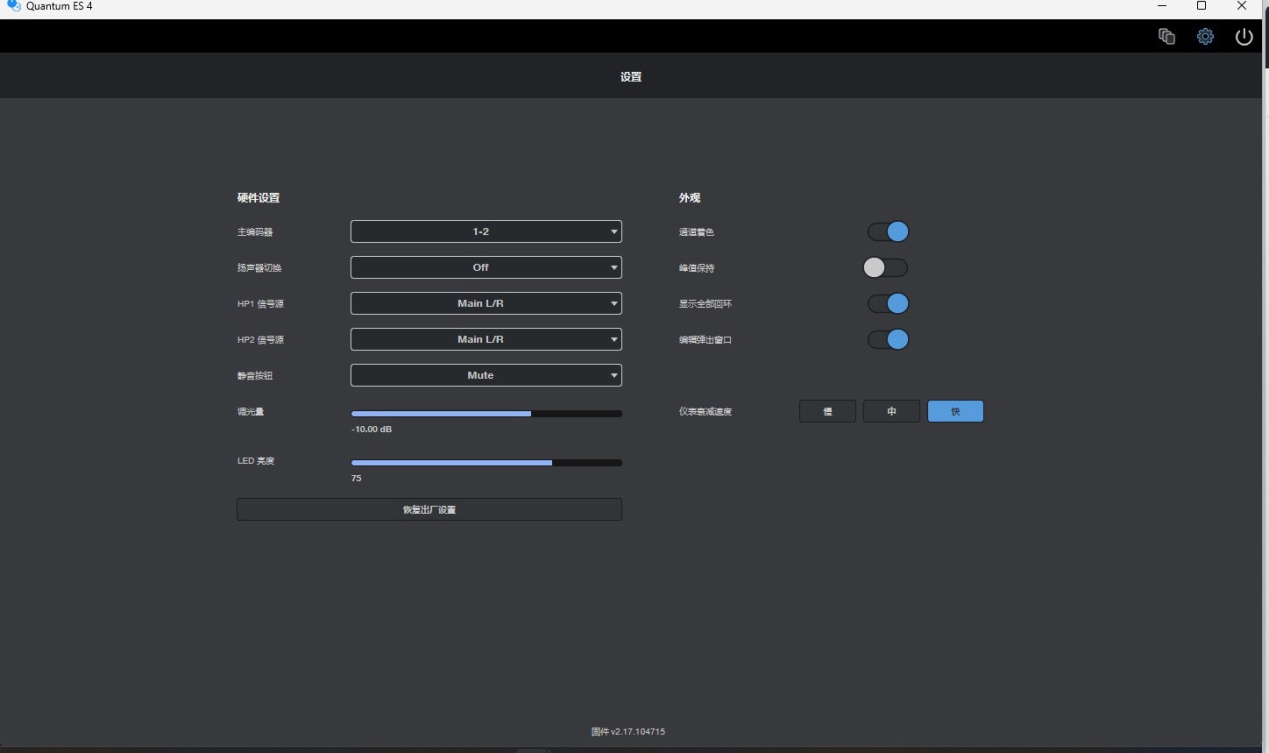Select 快 meter decay speed
Screen dimensions: 1269x753
[x=955, y=412]
